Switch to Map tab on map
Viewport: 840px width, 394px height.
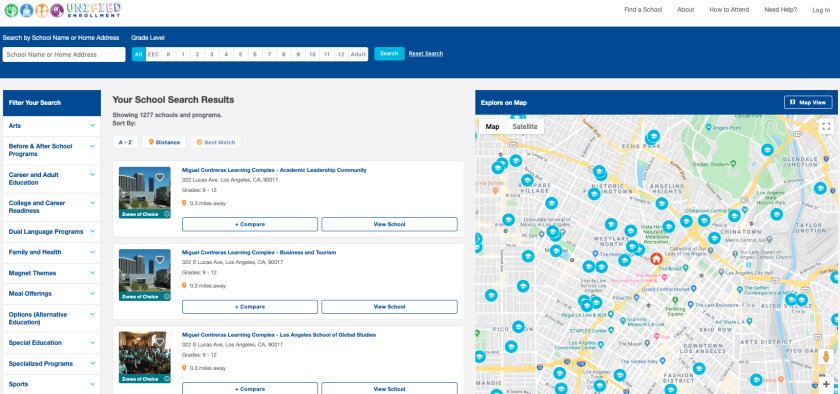click(492, 127)
